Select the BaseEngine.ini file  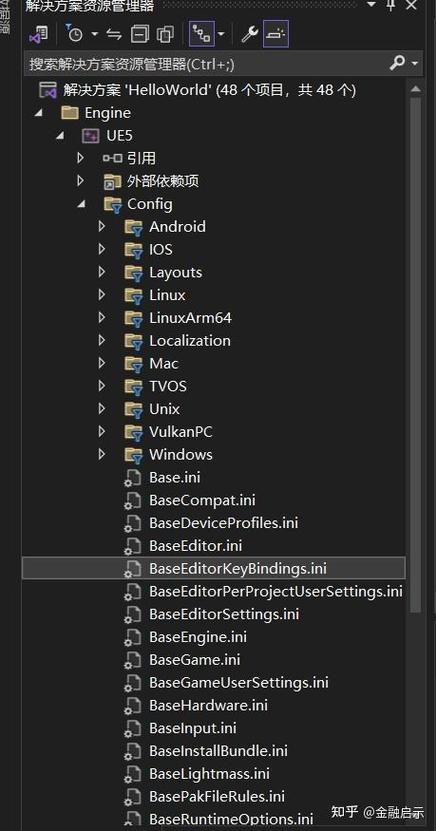(198, 636)
